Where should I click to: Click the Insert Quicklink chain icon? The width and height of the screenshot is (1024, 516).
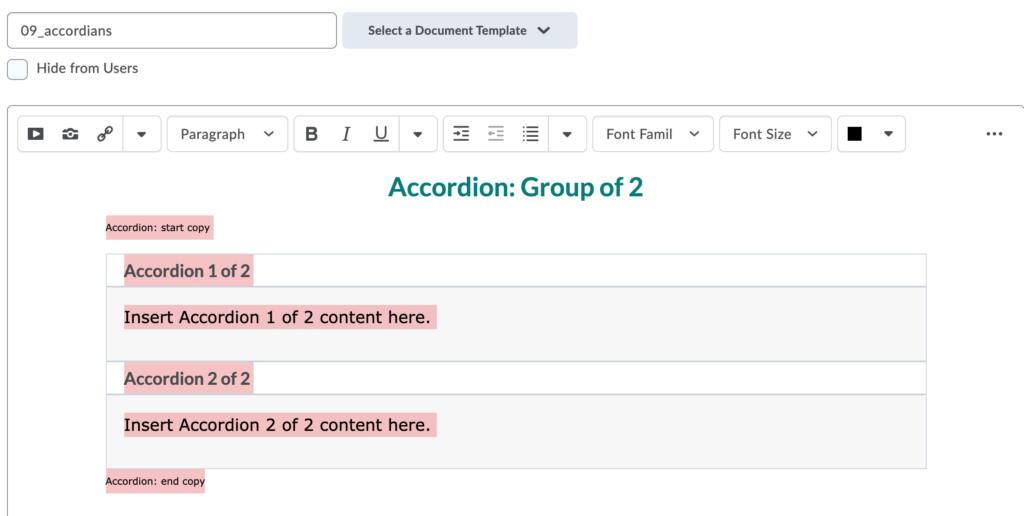[104, 134]
